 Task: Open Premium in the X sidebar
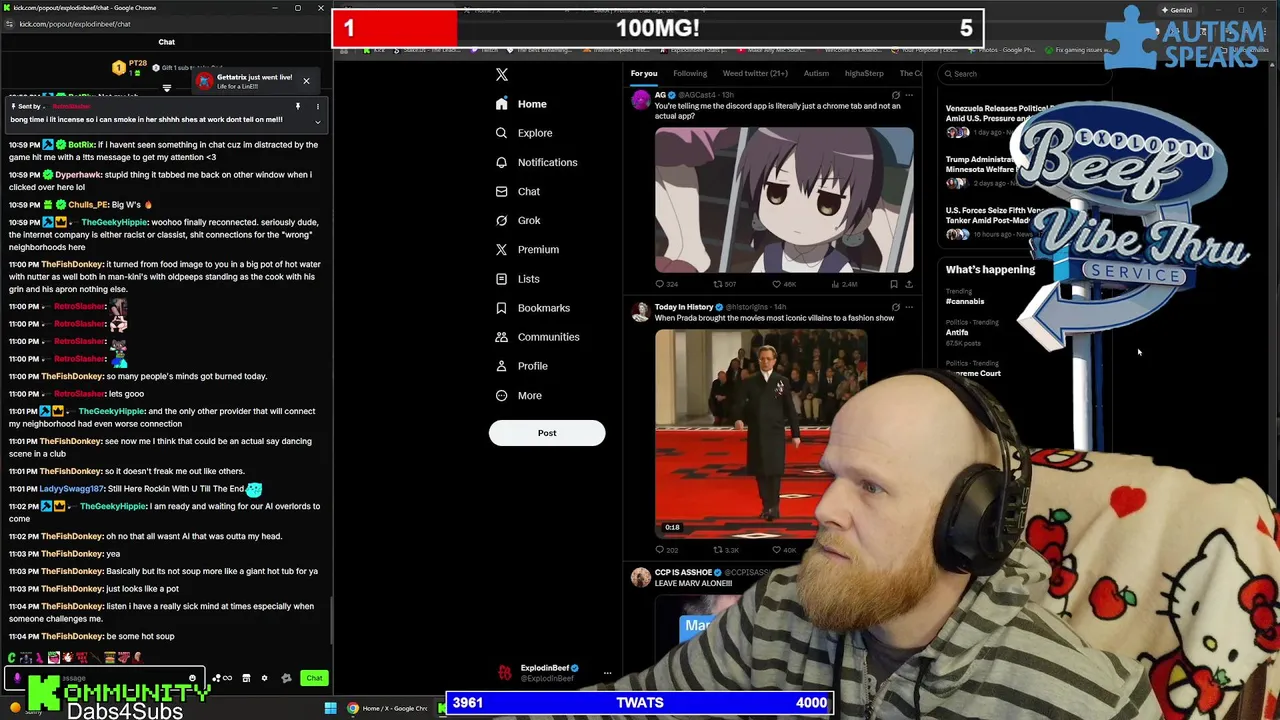click(527, 249)
